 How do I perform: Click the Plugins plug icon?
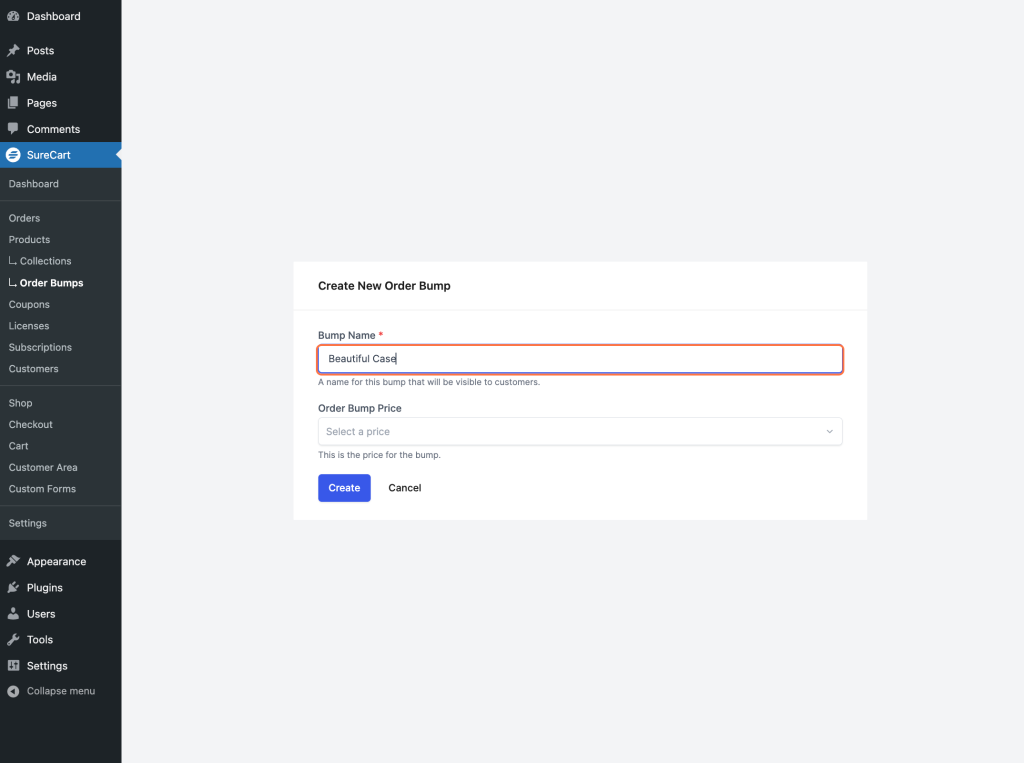[x=13, y=588]
